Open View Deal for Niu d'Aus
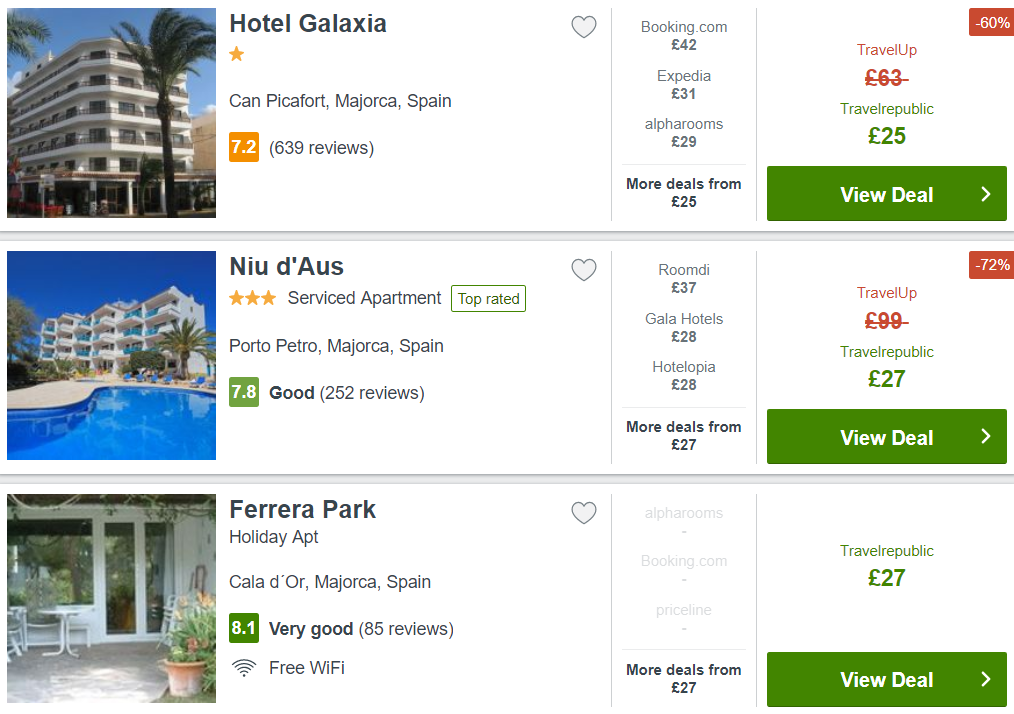 (x=887, y=437)
